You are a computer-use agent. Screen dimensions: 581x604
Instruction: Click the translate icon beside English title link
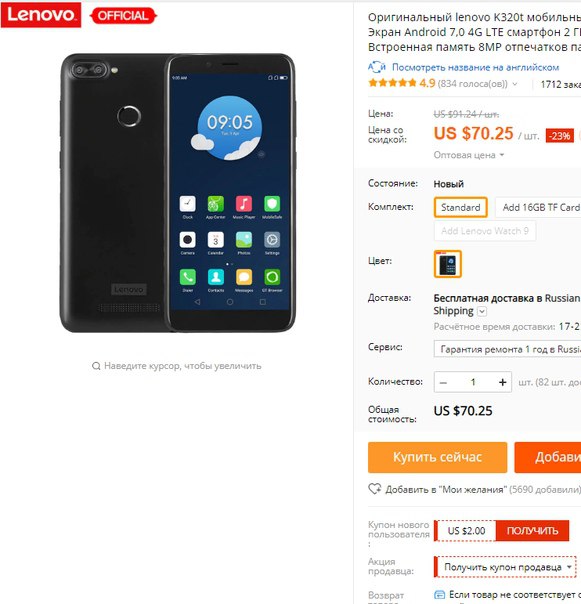point(376,67)
